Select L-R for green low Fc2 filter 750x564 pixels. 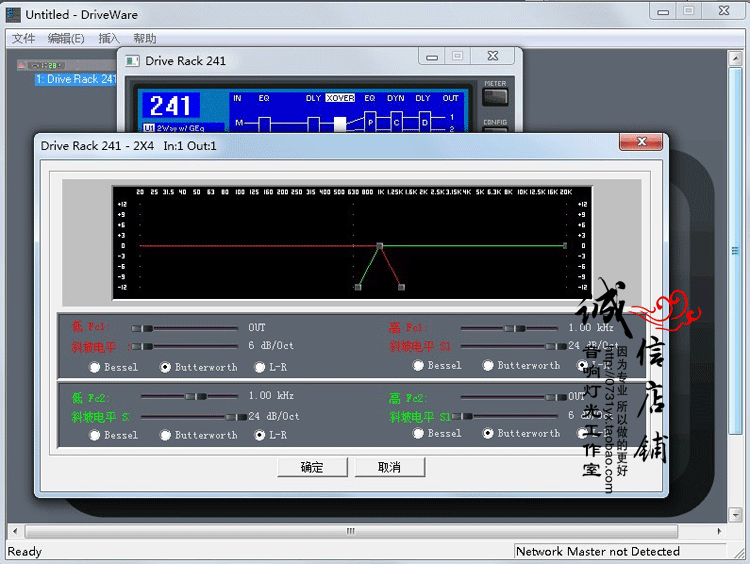click(x=260, y=435)
